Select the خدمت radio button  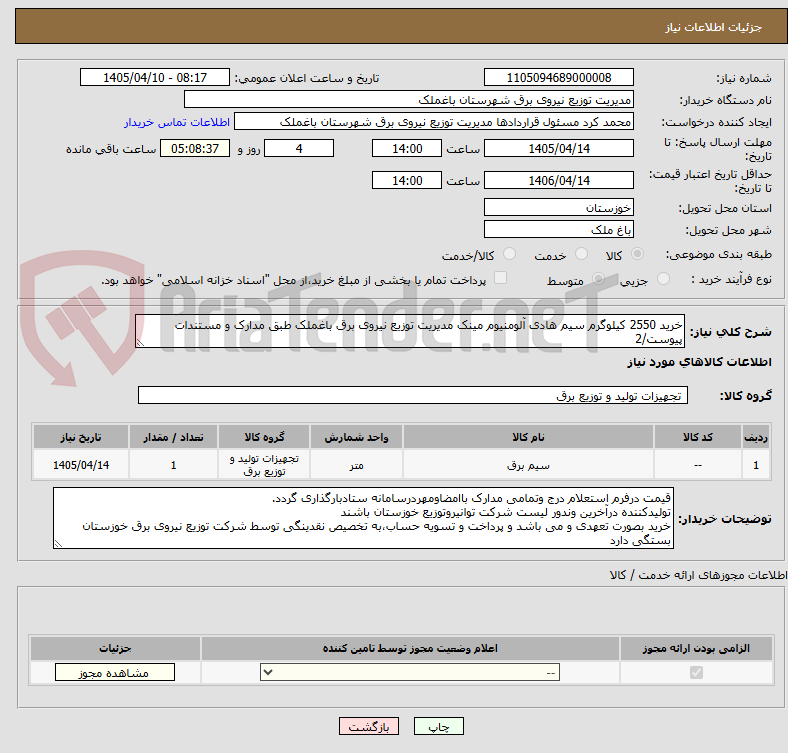coord(581,254)
